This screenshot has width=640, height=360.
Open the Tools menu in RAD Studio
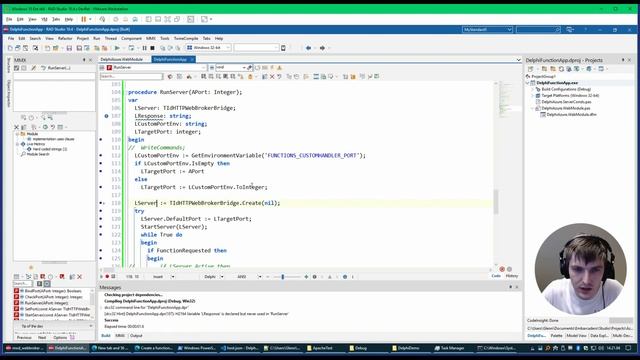click(x=164, y=38)
